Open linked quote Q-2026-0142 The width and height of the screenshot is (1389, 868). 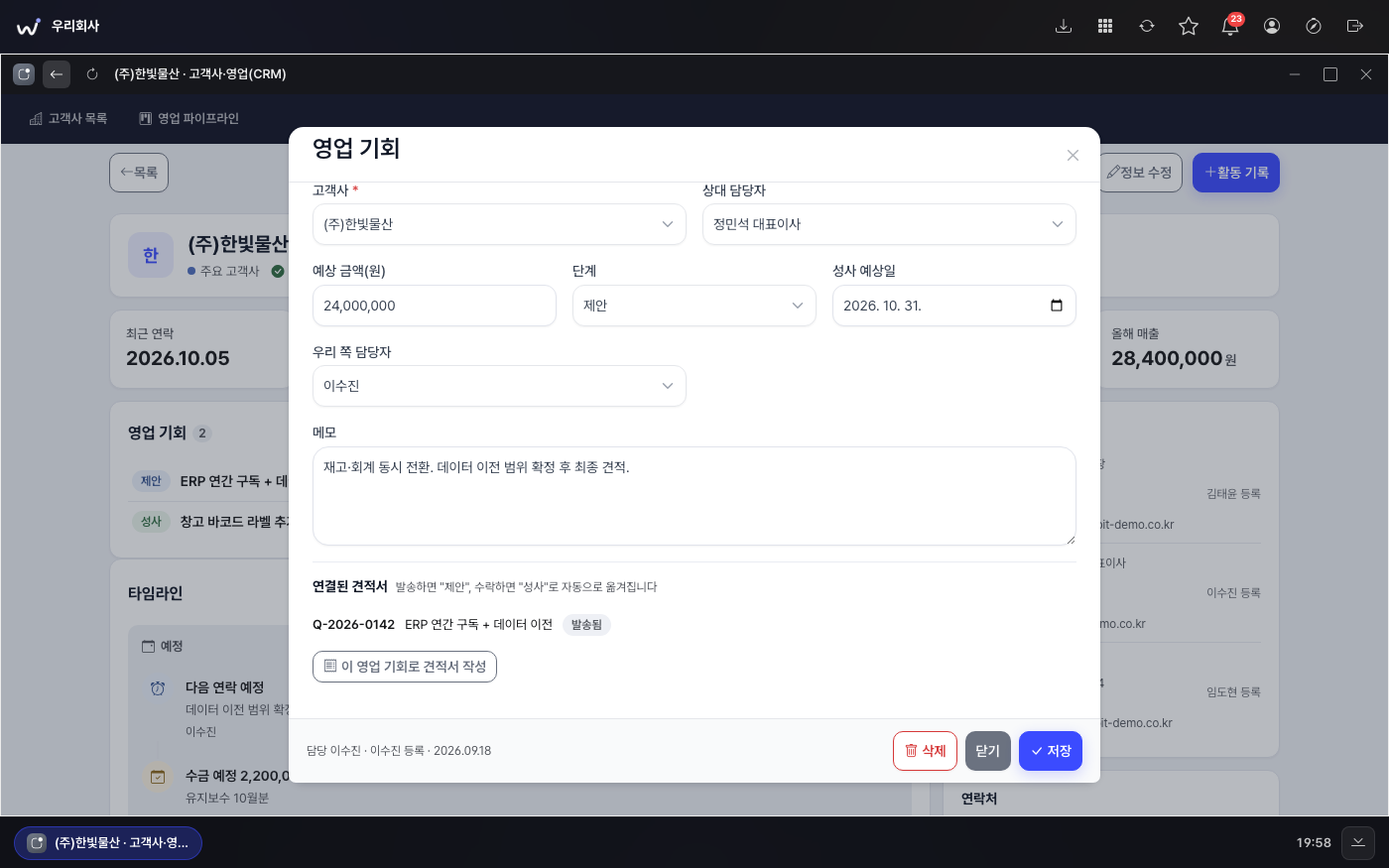pyautogui.click(x=353, y=625)
